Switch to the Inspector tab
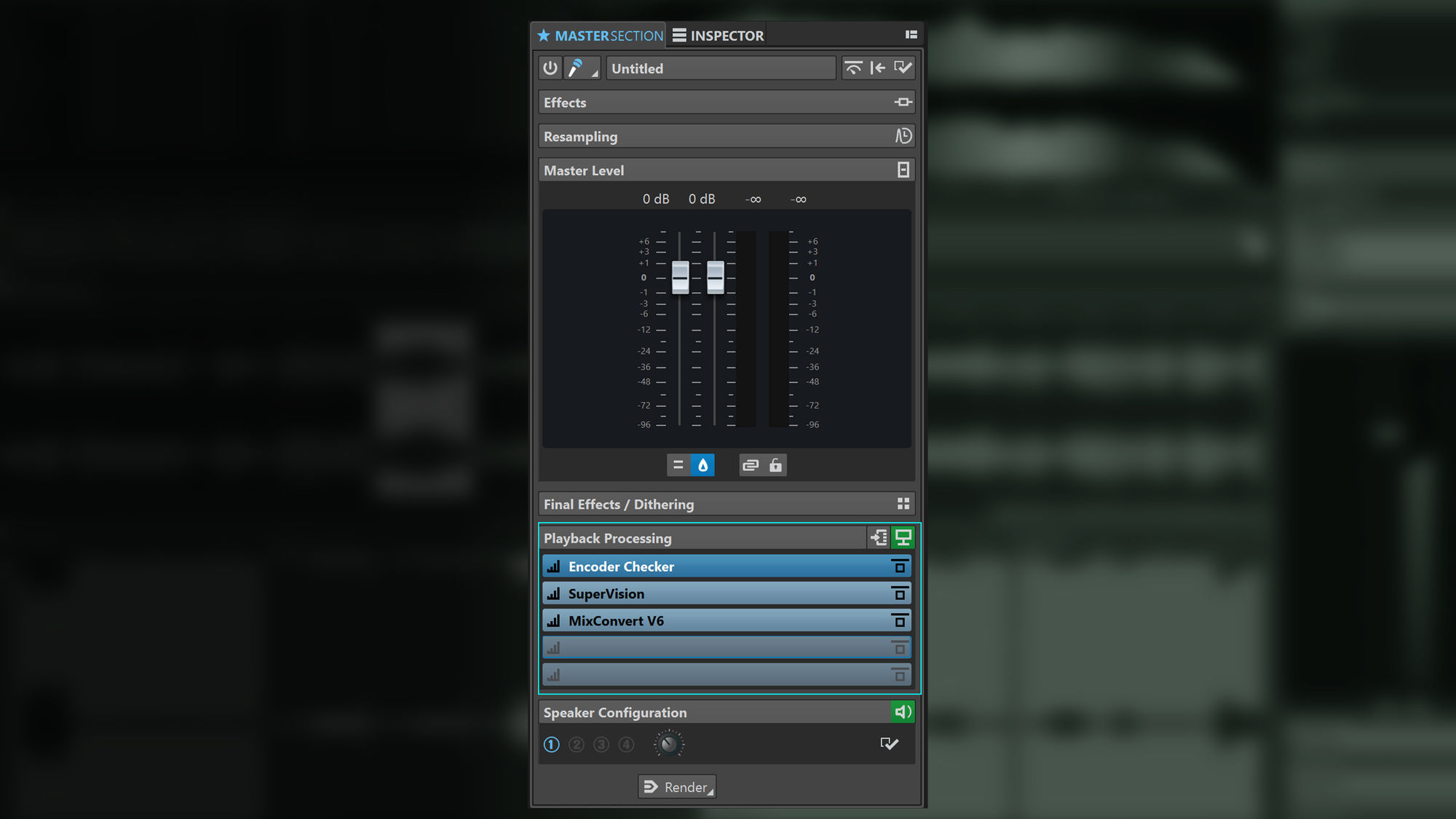 pyautogui.click(x=716, y=34)
